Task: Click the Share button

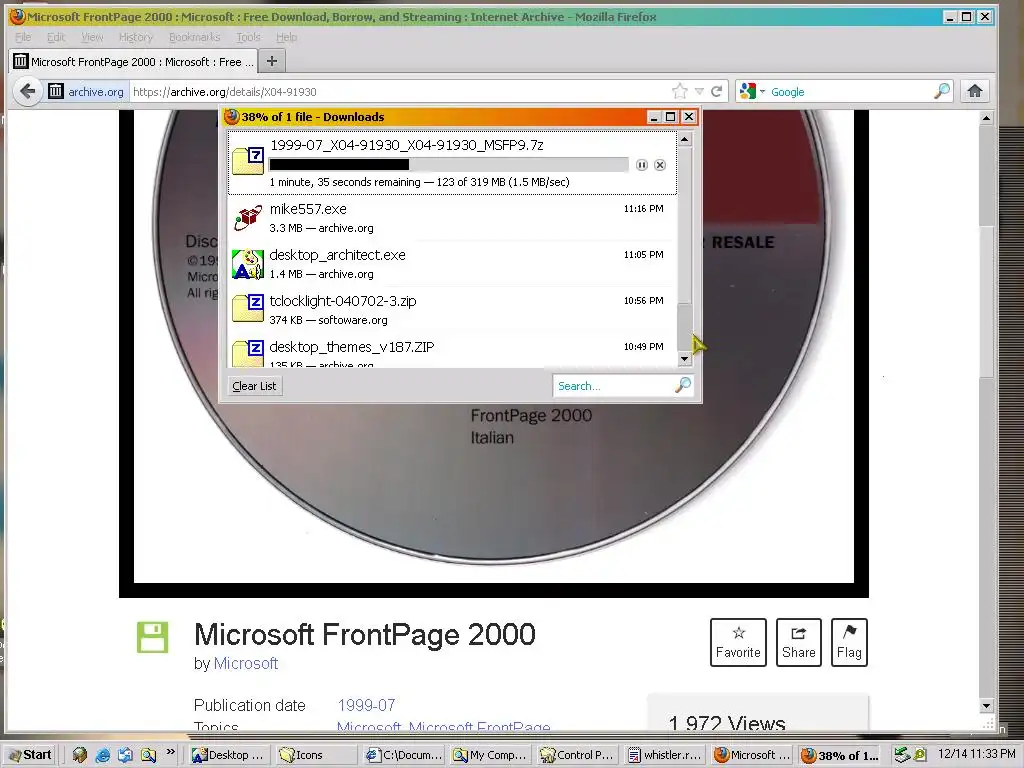Action: pos(799,642)
